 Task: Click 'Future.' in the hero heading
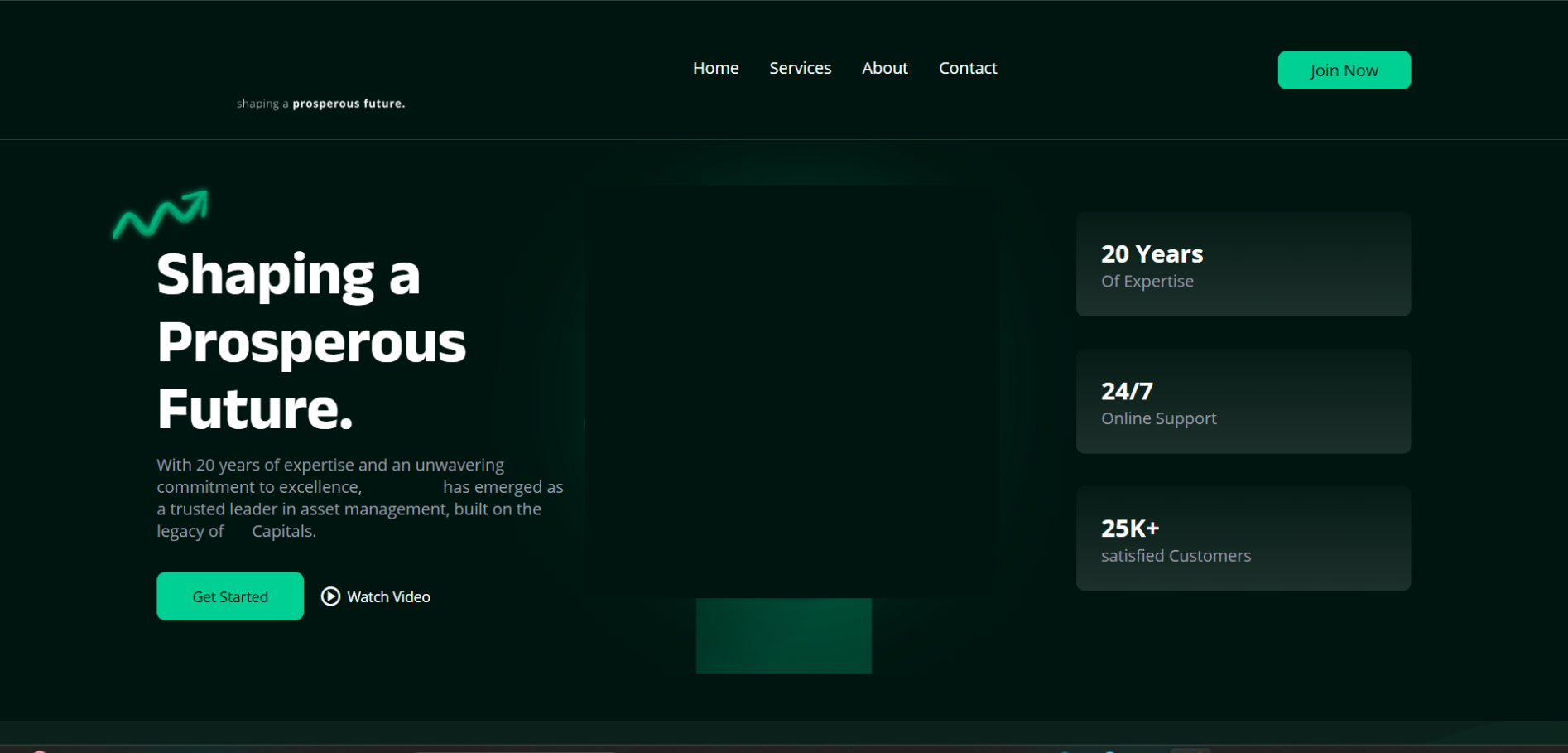point(255,409)
